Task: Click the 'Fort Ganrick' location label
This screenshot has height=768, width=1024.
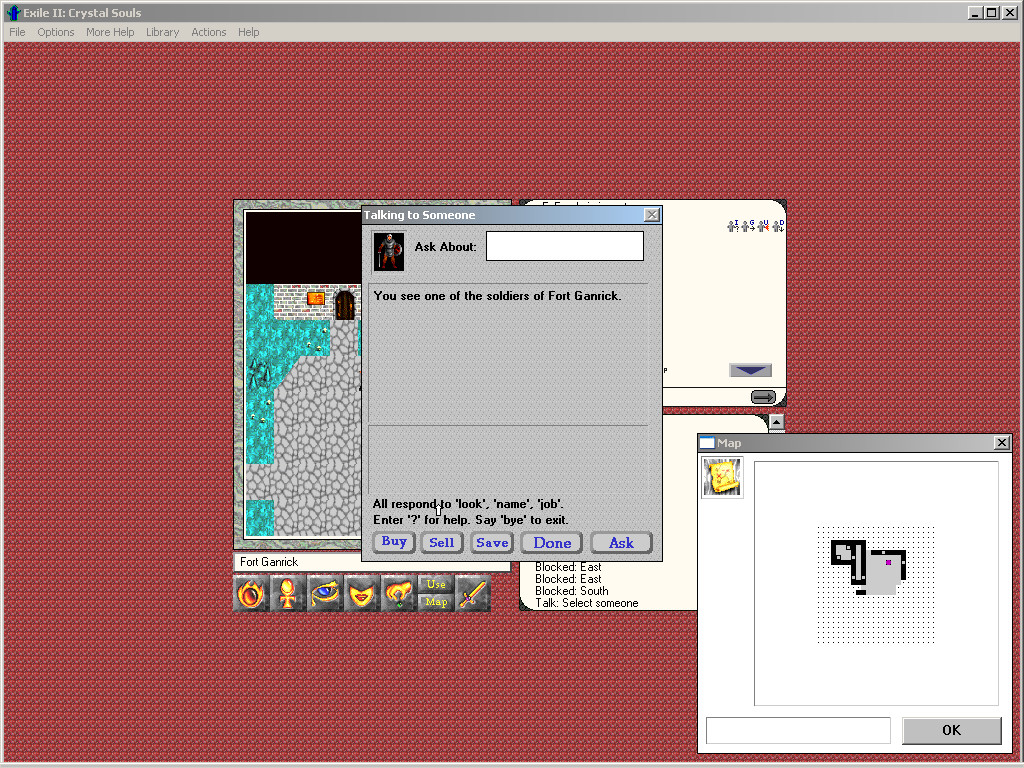Action: (x=268, y=562)
